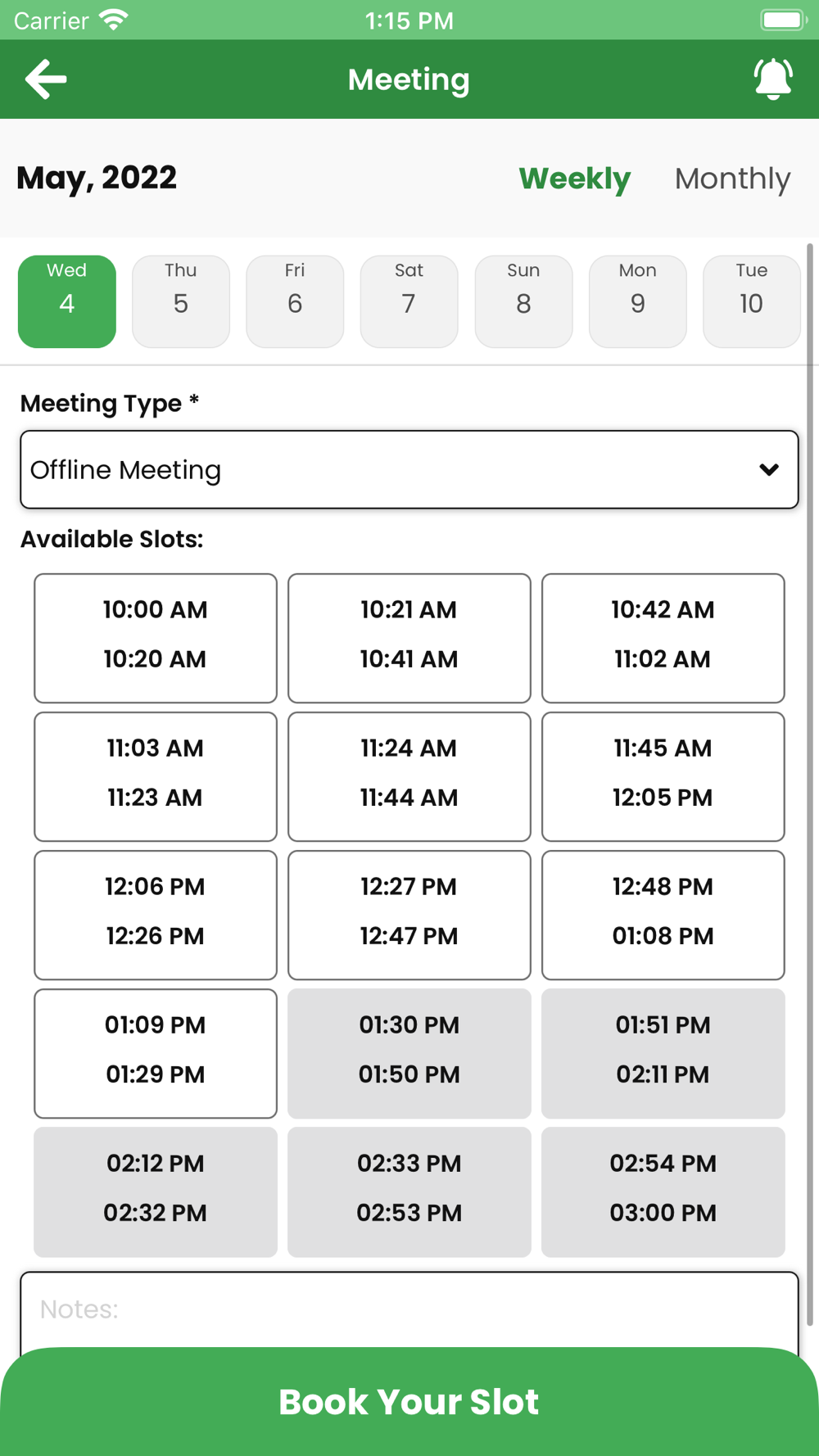This screenshot has width=819, height=1456.
Task: Select the 10:00 AM to 10:20 AM slot
Action: [156, 638]
